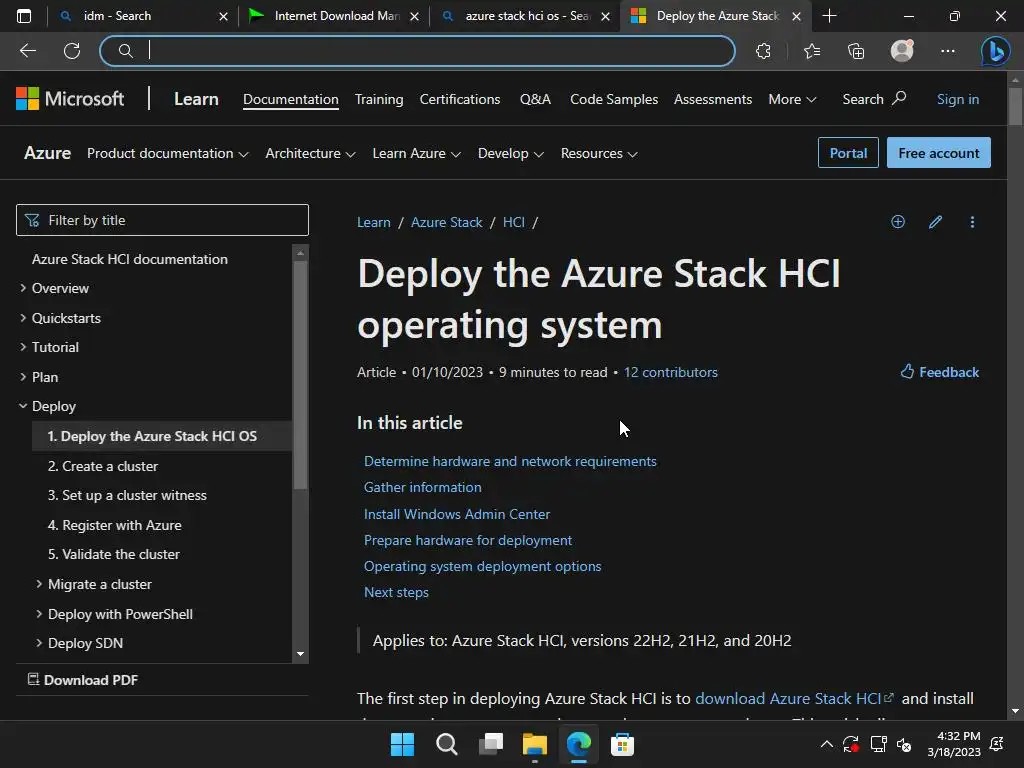This screenshot has height=768, width=1024.
Task: Open the tab actions menu icon
Action: (x=24, y=16)
